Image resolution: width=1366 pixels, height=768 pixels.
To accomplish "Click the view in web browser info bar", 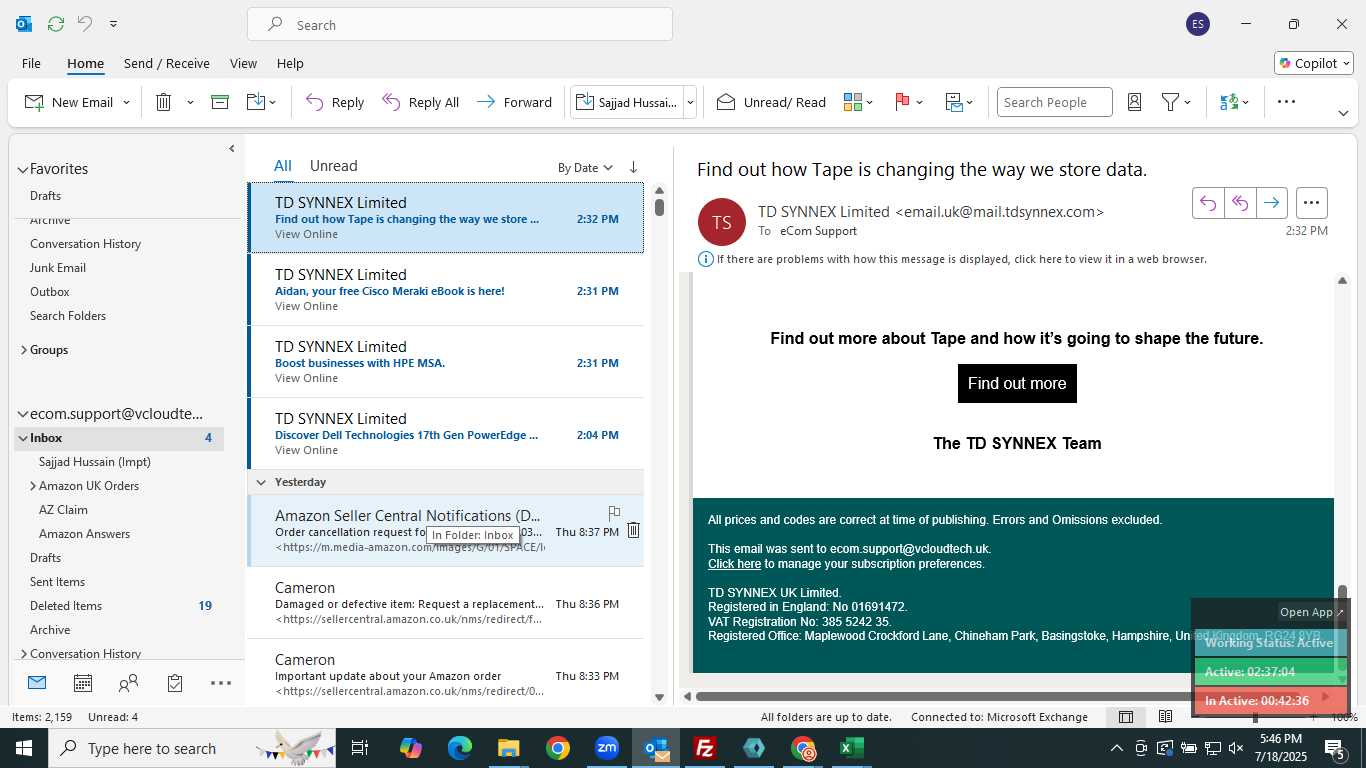I will coord(961,259).
